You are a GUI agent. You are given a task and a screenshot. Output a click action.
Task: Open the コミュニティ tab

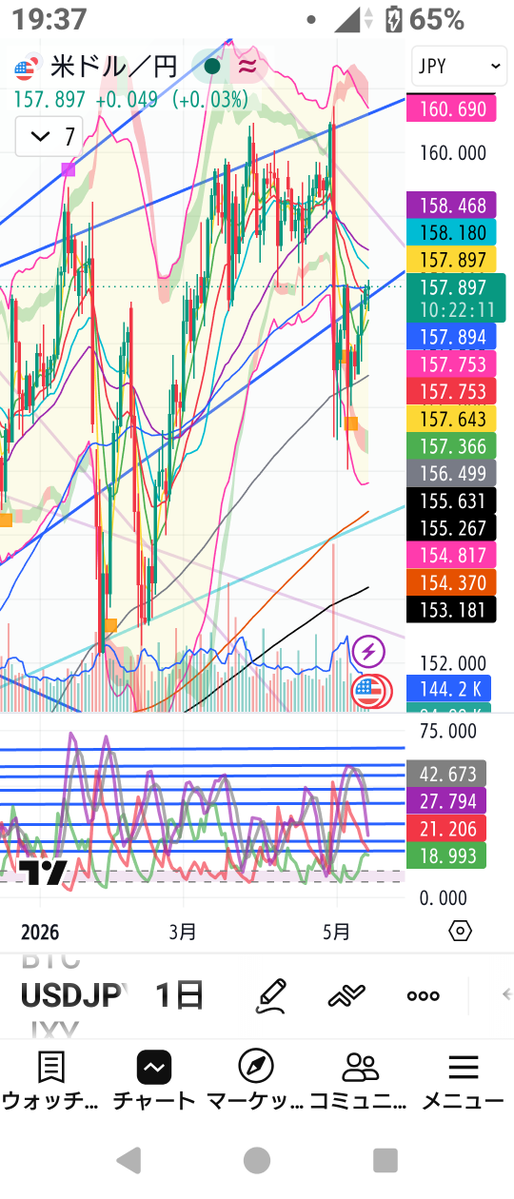coord(359,1081)
